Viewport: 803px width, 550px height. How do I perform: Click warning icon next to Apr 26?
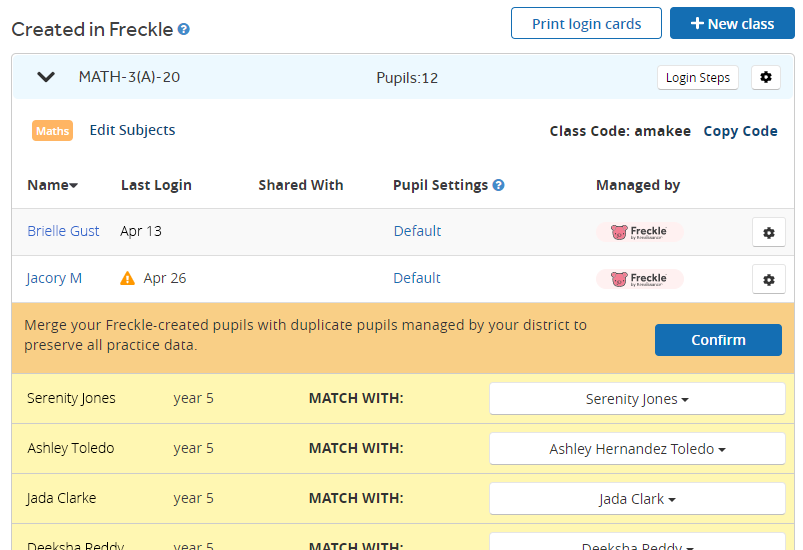[x=127, y=278]
